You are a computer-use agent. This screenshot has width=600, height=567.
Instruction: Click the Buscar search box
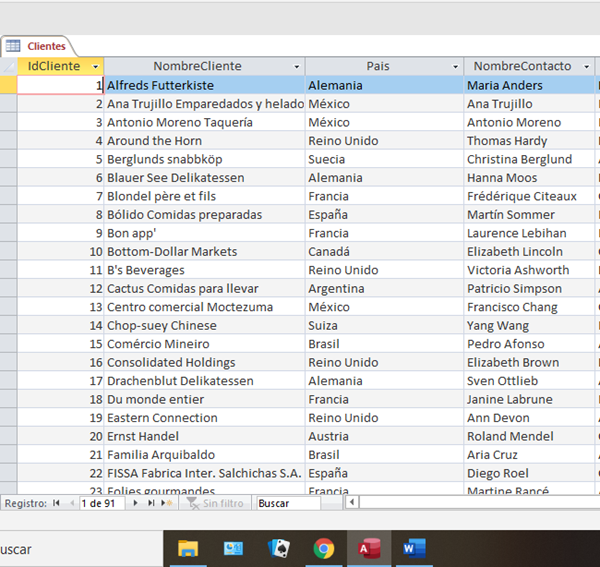(x=287, y=503)
